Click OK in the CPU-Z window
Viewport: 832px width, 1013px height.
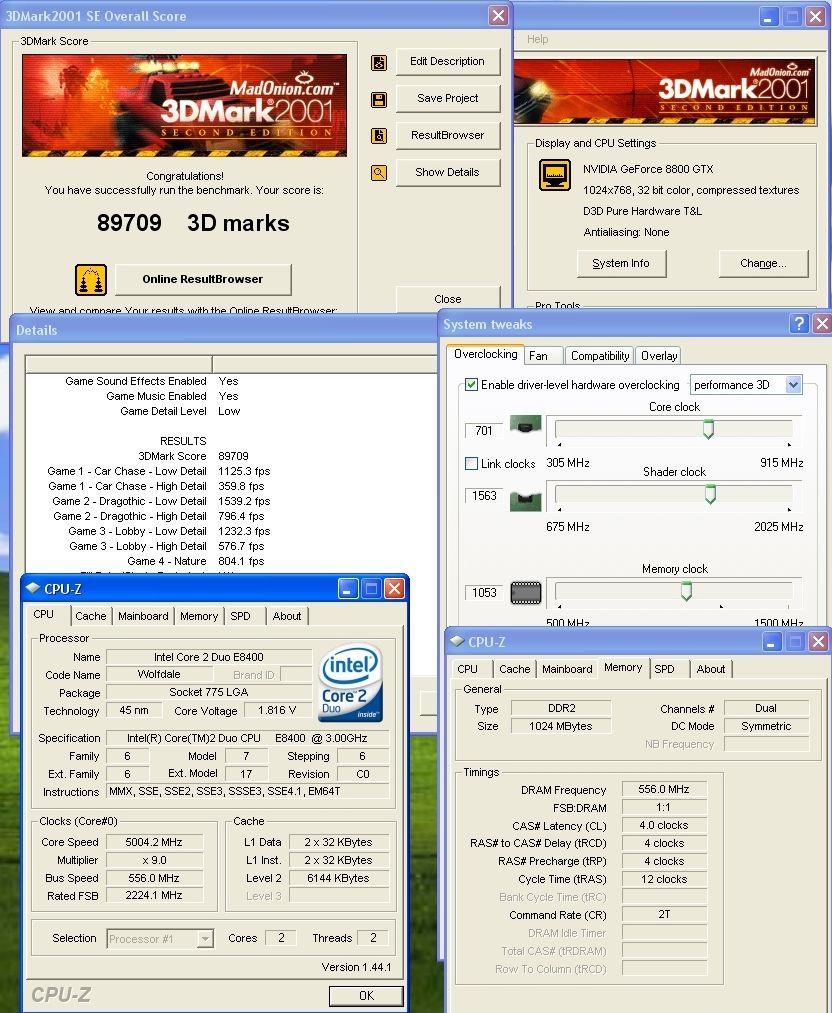point(366,995)
